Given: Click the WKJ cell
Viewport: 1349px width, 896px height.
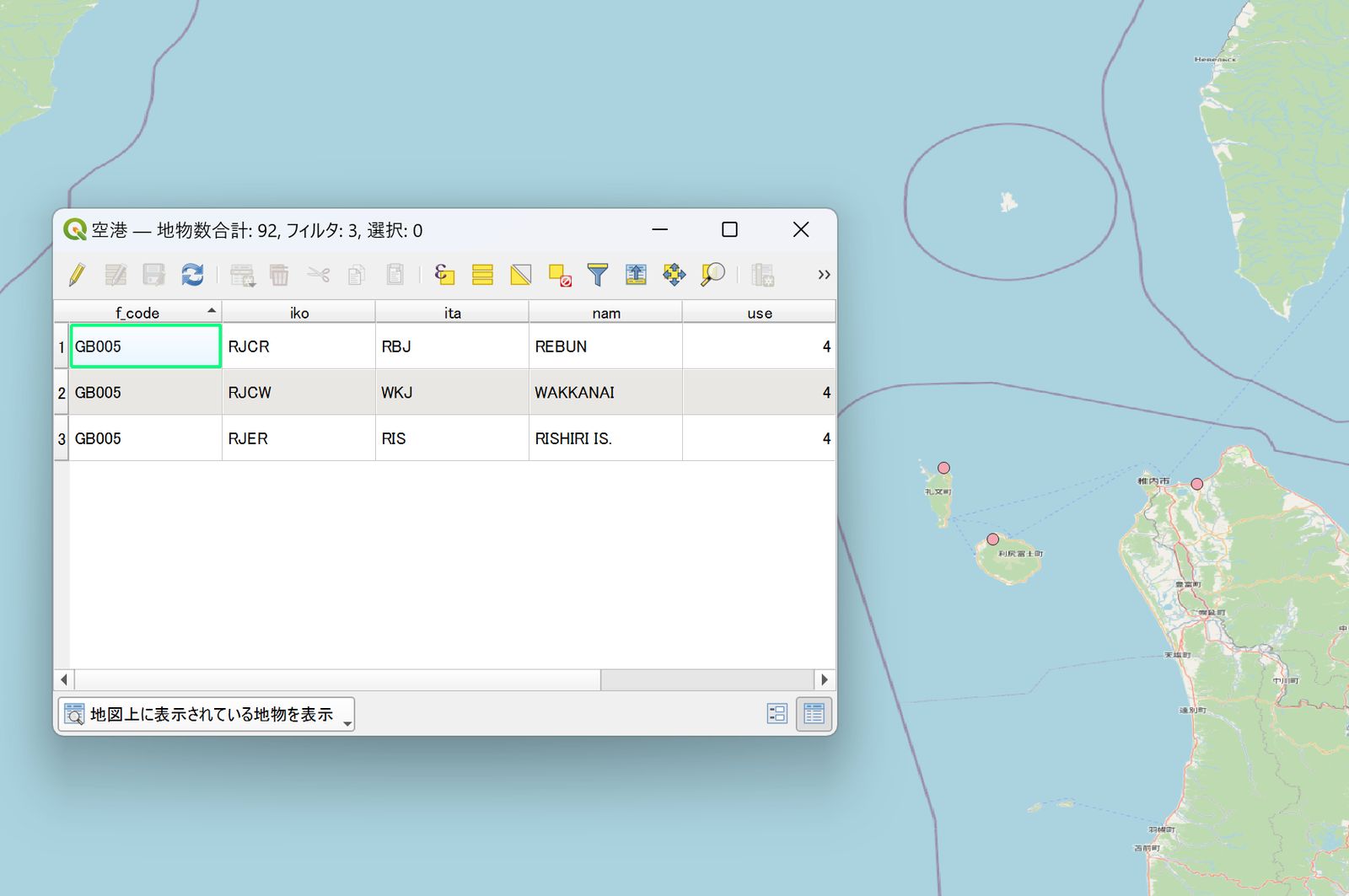Looking at the screenshot, I should click(x=453, y=393).
